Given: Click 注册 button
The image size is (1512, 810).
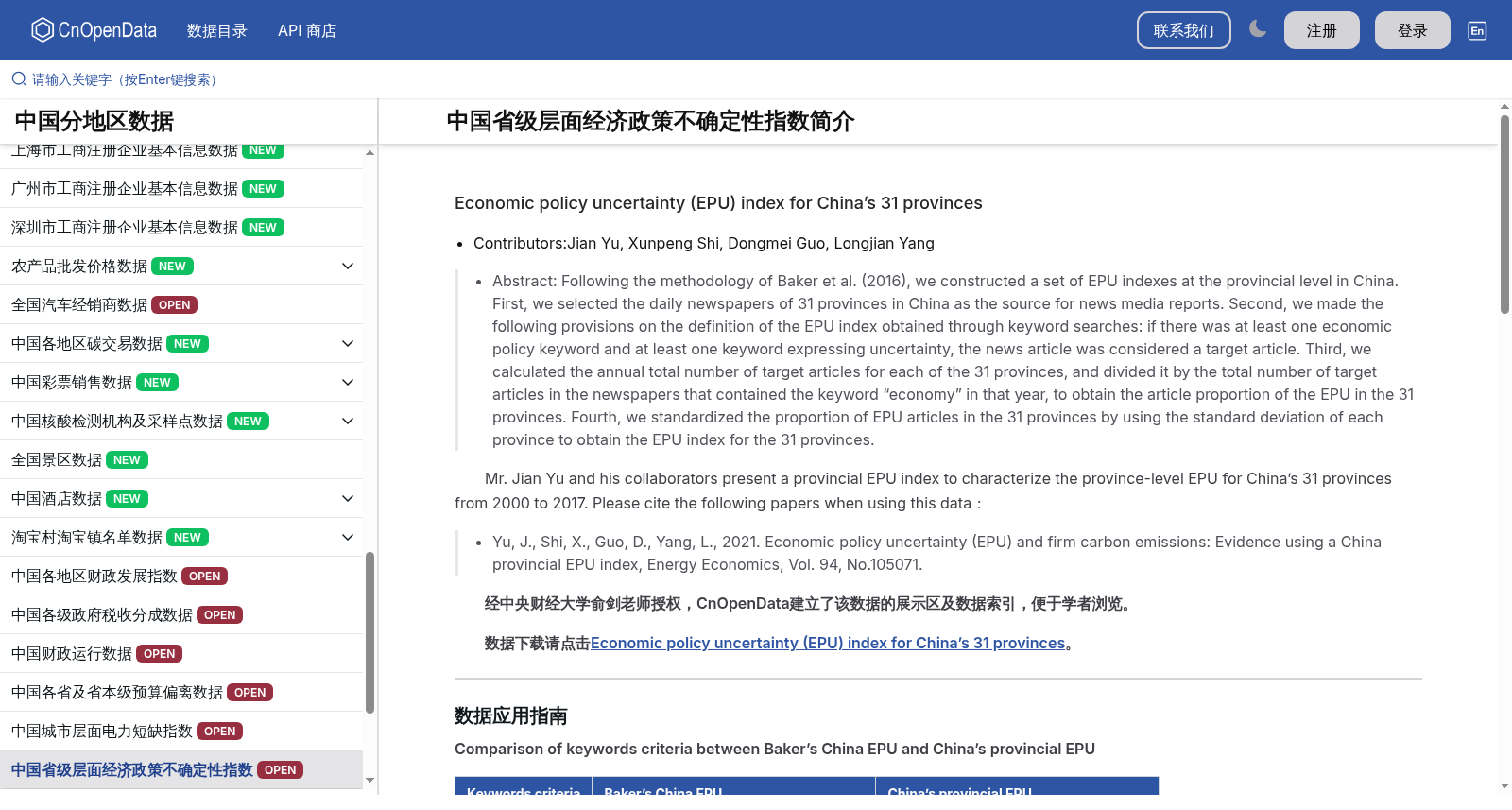Looking at the screenshot, I should (1321, 30).
